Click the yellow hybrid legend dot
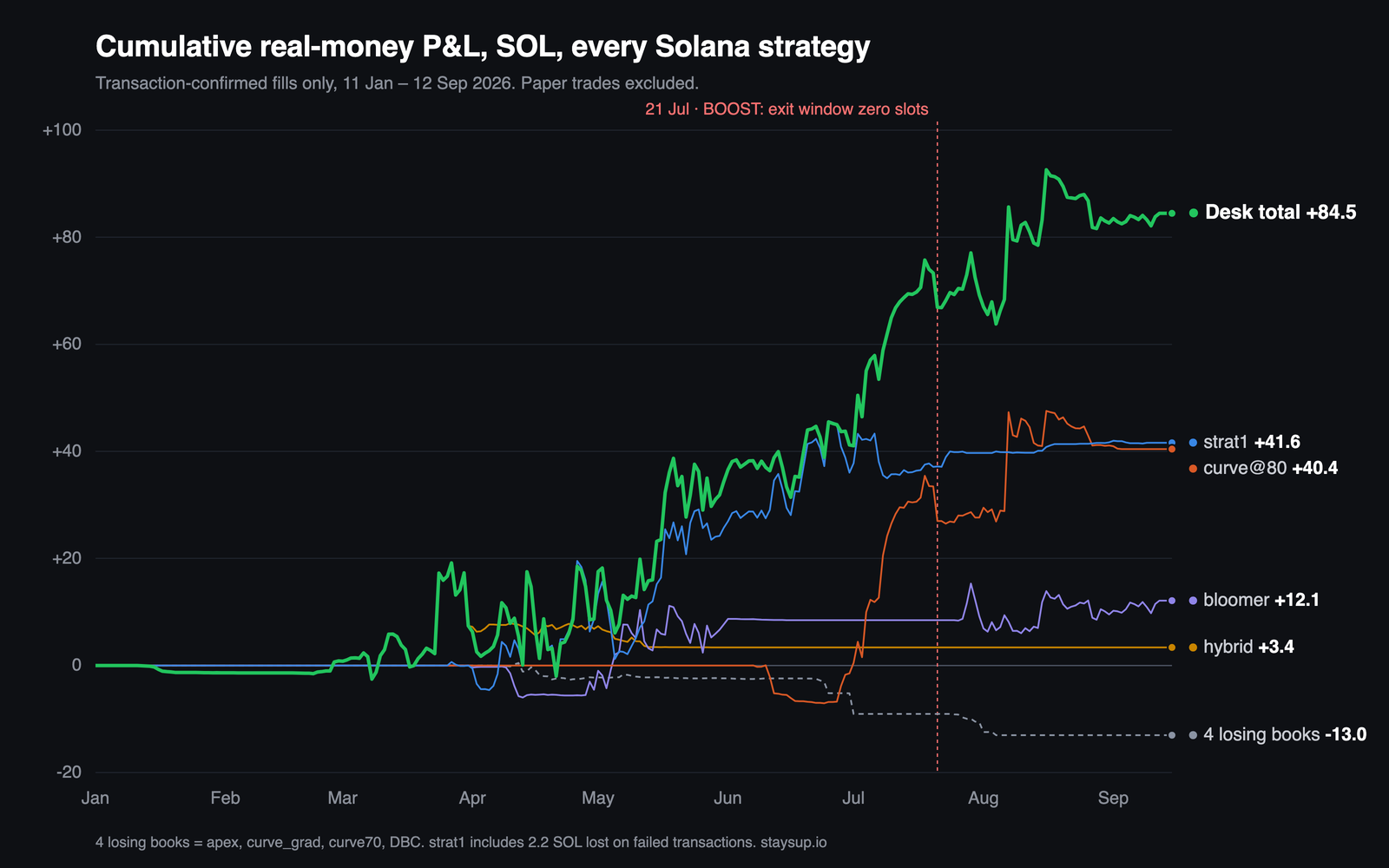This screenshot has height=868, width=1389. 1193,648
